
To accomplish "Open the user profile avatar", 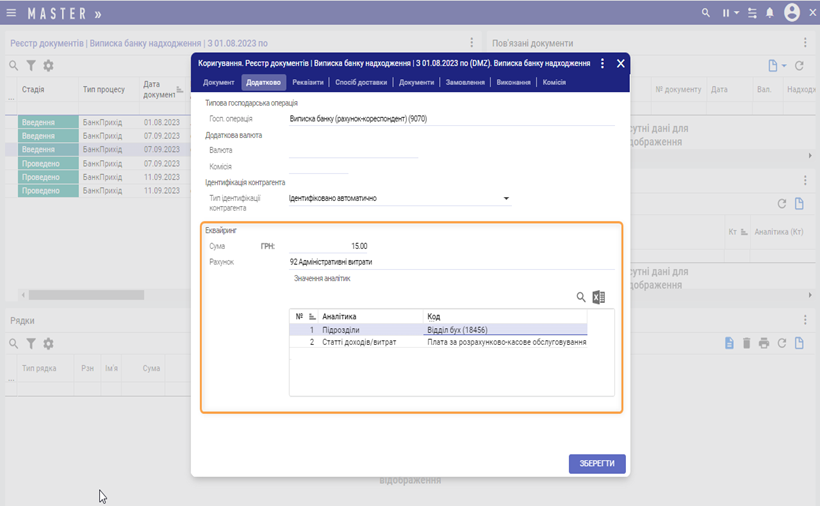I will tap(792, 13).
